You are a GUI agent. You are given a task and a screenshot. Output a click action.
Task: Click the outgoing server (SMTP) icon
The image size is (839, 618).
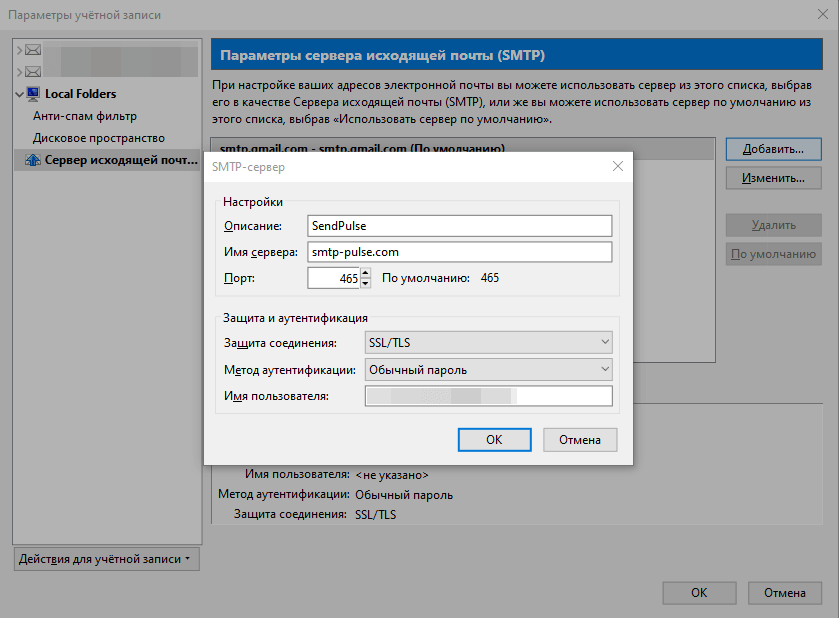pos(33,160)
